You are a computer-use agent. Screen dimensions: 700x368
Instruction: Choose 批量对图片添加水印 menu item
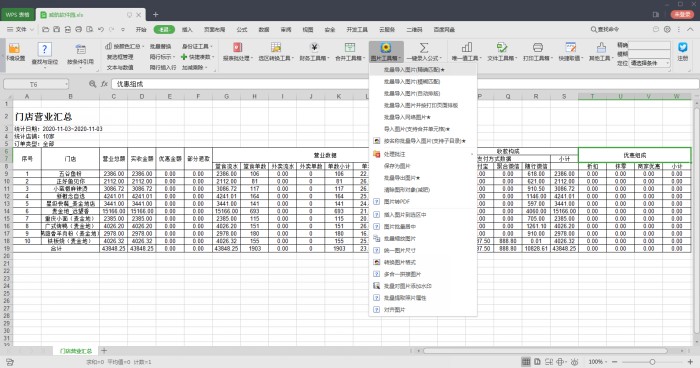(423, 286)
